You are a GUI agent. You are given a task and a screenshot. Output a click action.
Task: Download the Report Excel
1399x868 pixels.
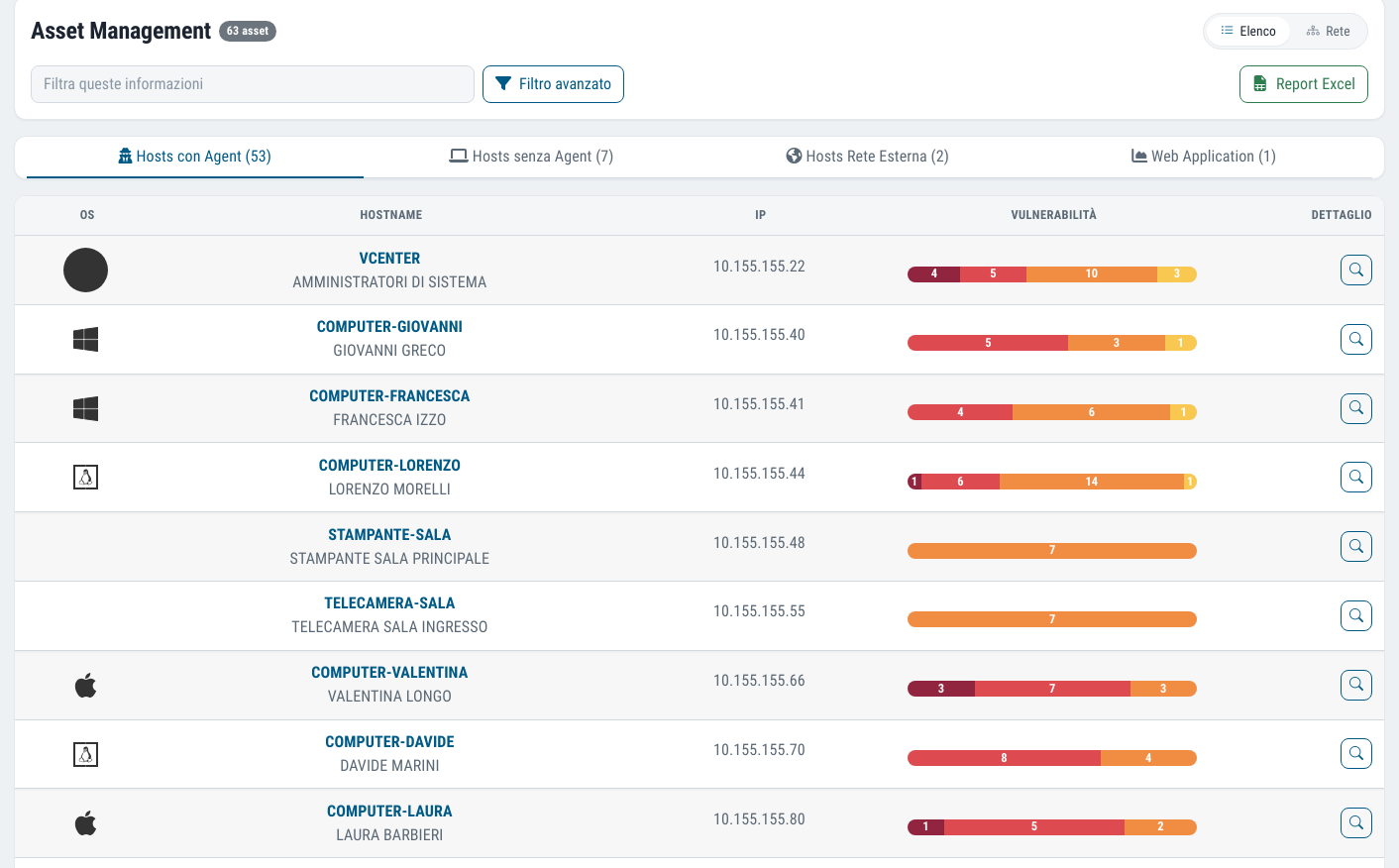click(x=1304, y=84)
